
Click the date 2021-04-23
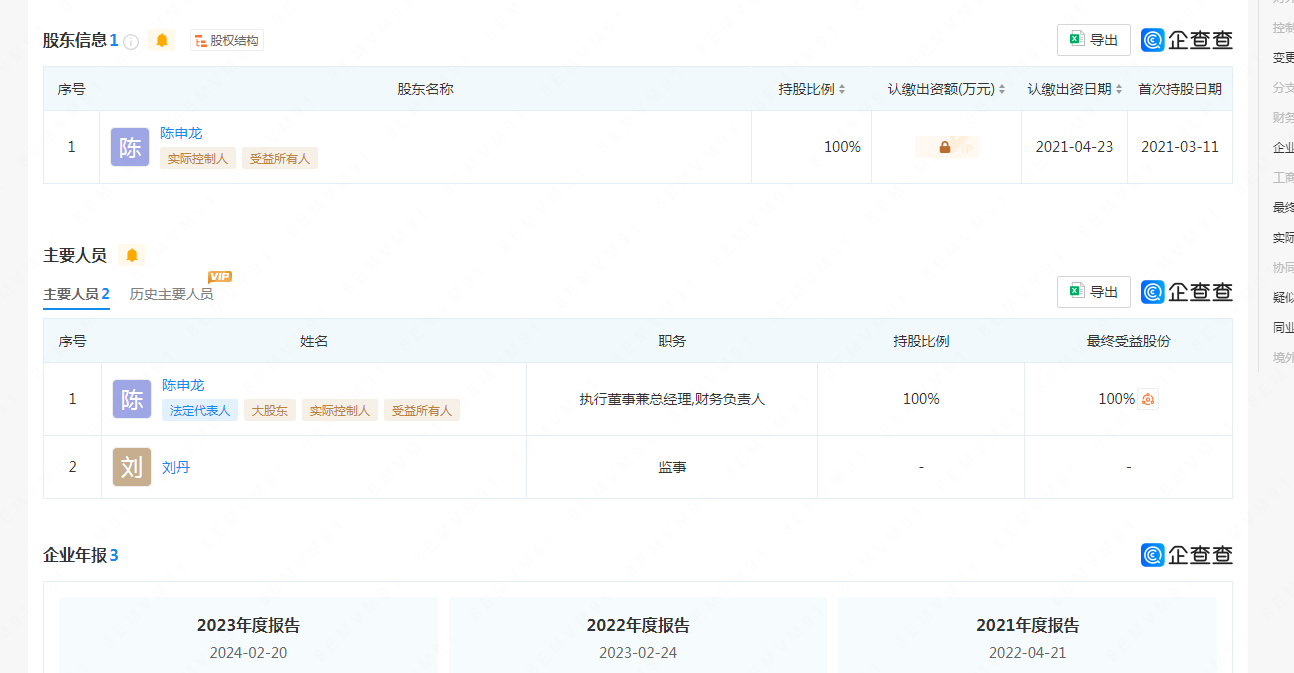coord(1074,147)
